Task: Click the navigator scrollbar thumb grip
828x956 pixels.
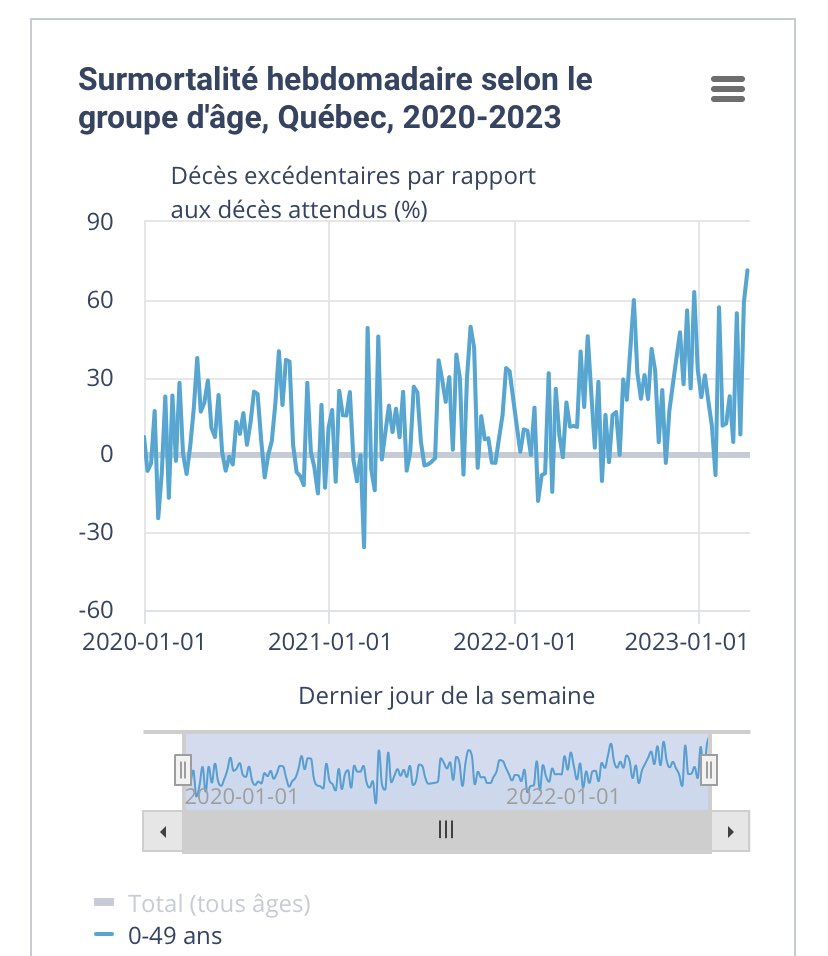Action: coord(446,830)
